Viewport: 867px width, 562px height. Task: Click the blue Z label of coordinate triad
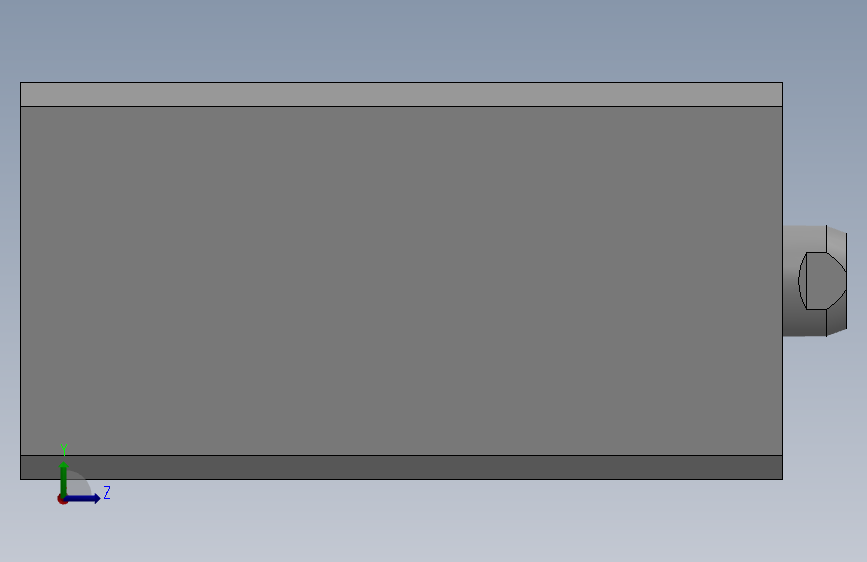point(107,492)
